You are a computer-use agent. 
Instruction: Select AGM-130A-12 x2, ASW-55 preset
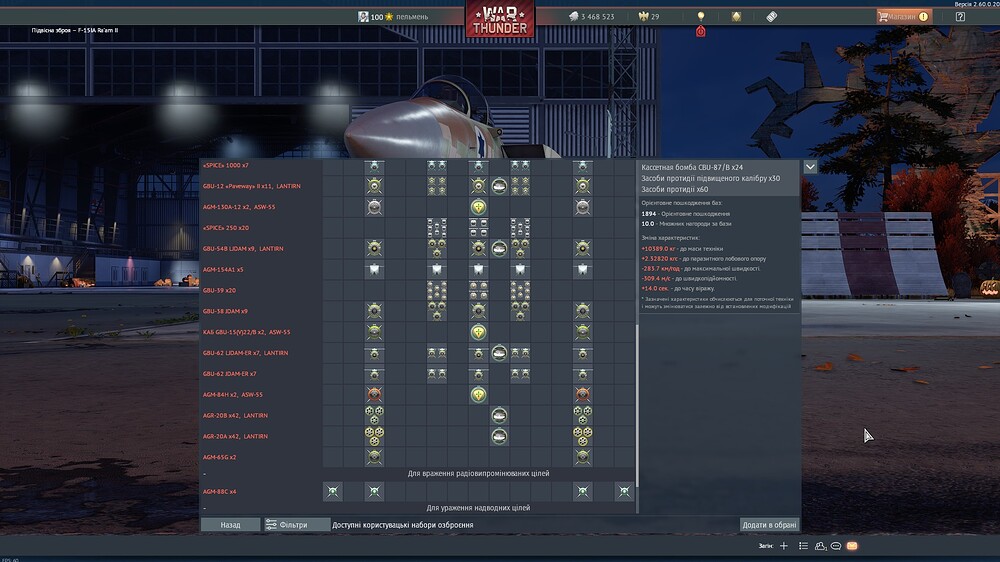coord(239,207)
